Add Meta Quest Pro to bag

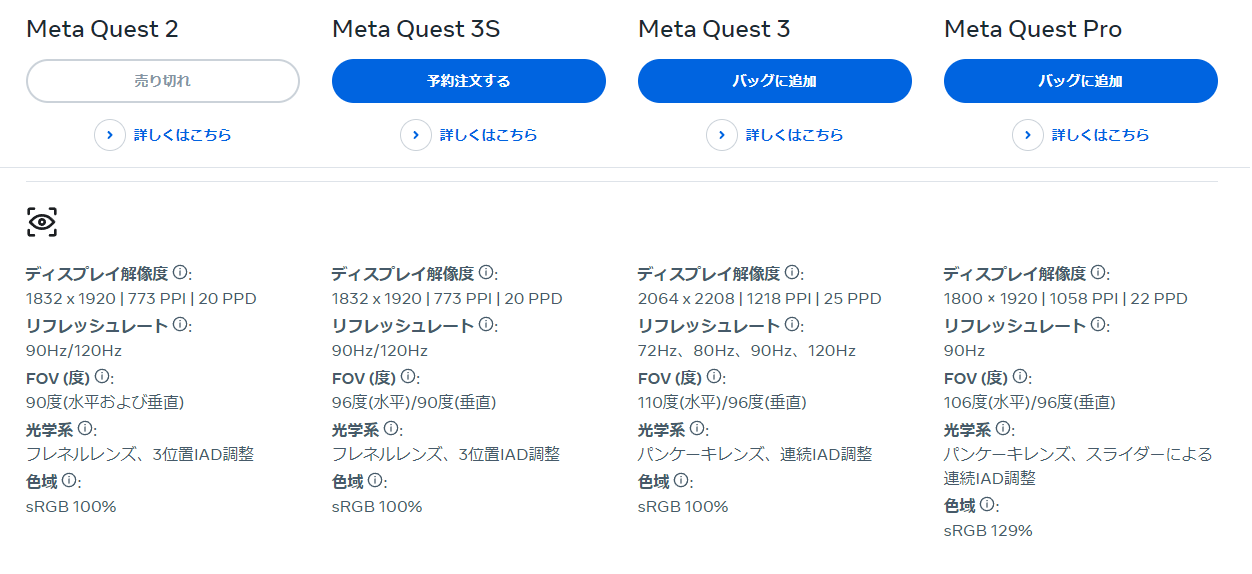pos(1080,81)
